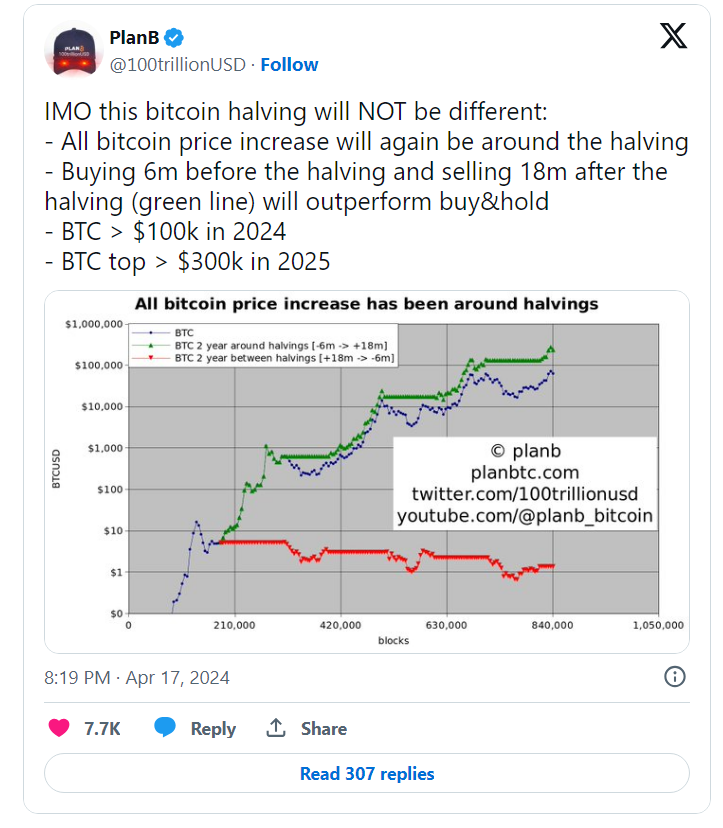Click the red legend entry between halvings

click(262, 358)
